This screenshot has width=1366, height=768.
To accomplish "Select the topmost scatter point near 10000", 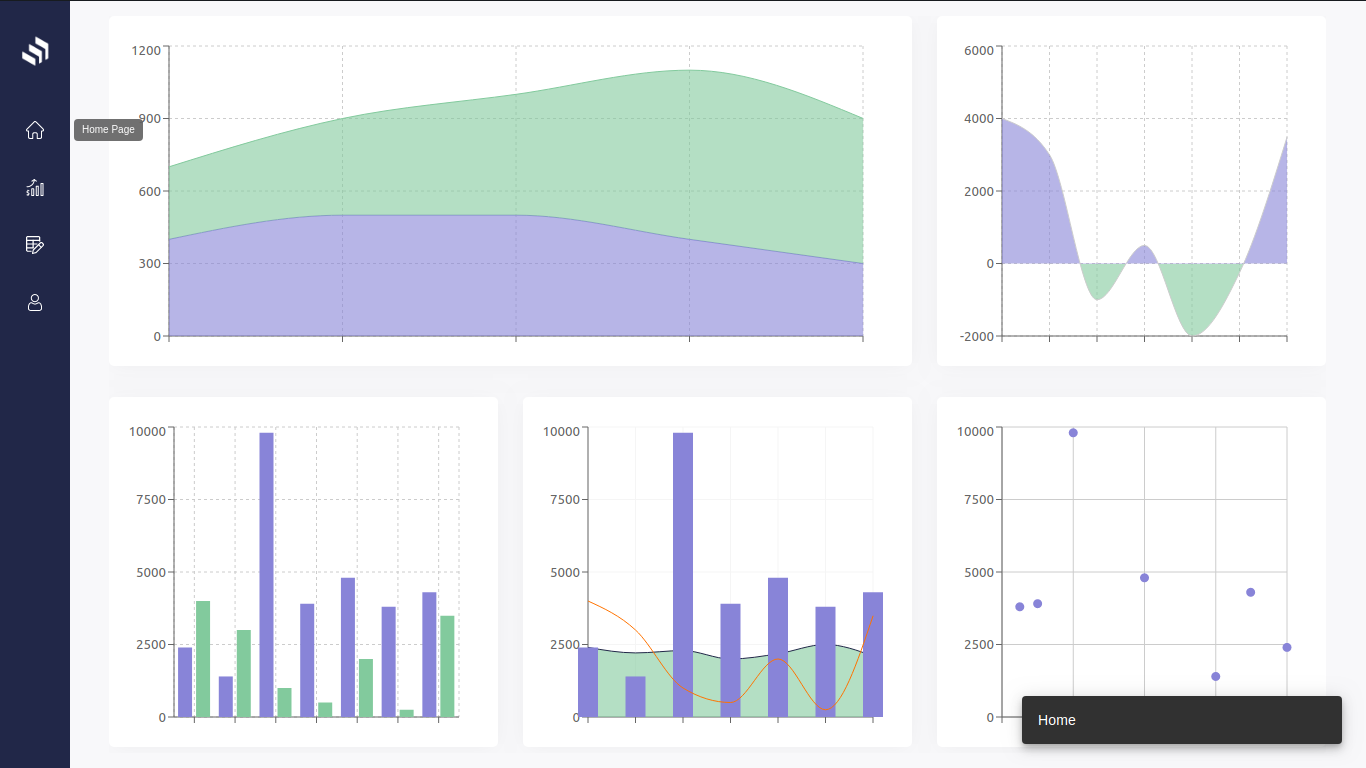I will click(x=1073, y=433).
